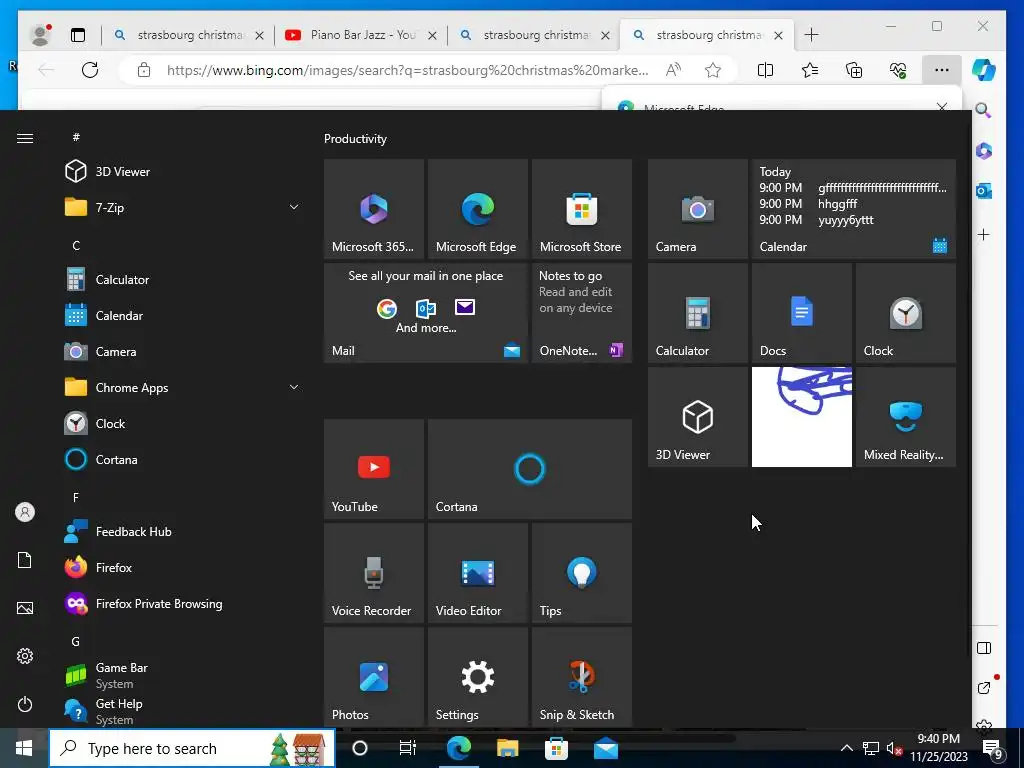Switch to the Piano Bar Jazz tab
Viewport: 1024px width, 768px height.
(360, 35)
